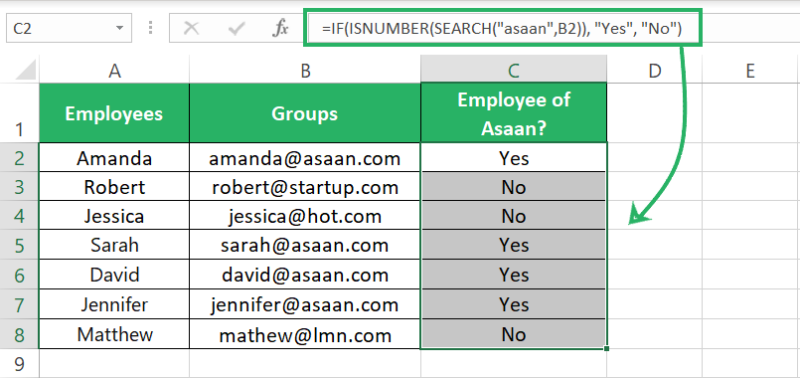Click the Select All corner triangle
This screenshot has width=800, height=378.
pyautogui.click(x=26, y=69)
